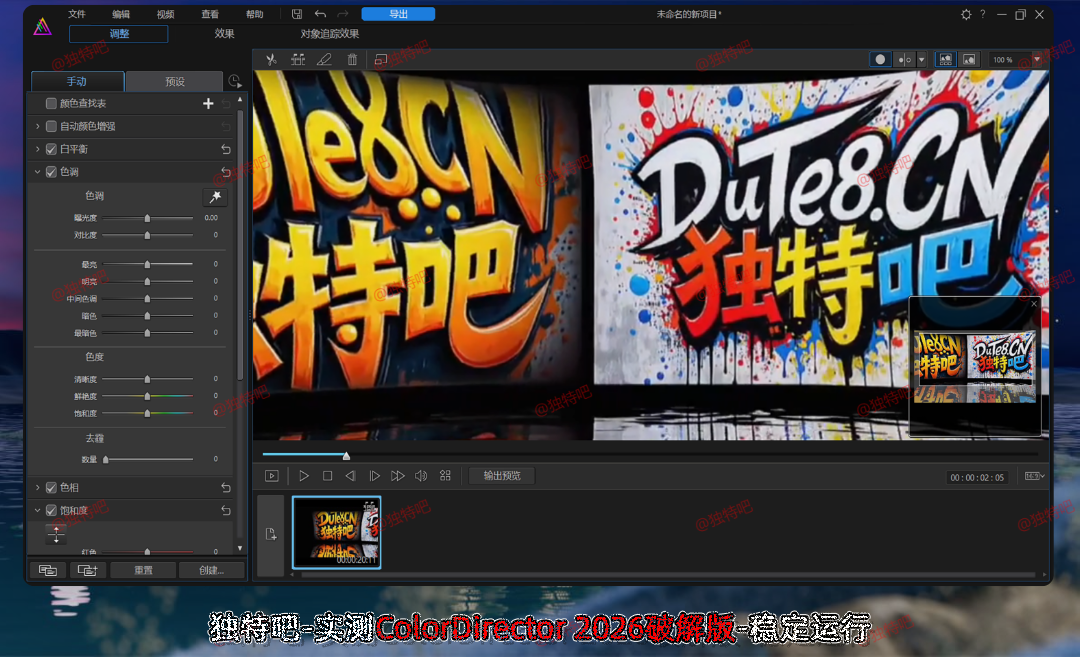Switch to the 对象追踪效果 tab
Image resolution: width=1080 pixels, height=657 pixels.
(330, 33)
